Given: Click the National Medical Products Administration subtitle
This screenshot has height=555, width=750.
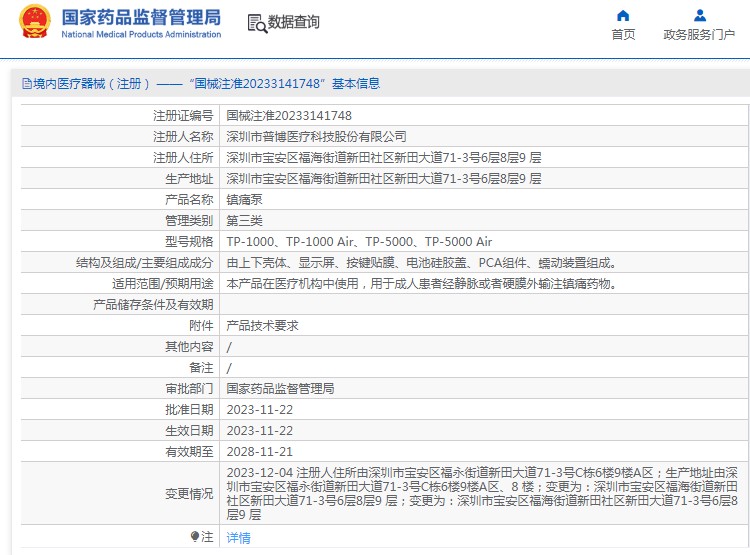Looking at the screenshot, I should pos(141,34).
